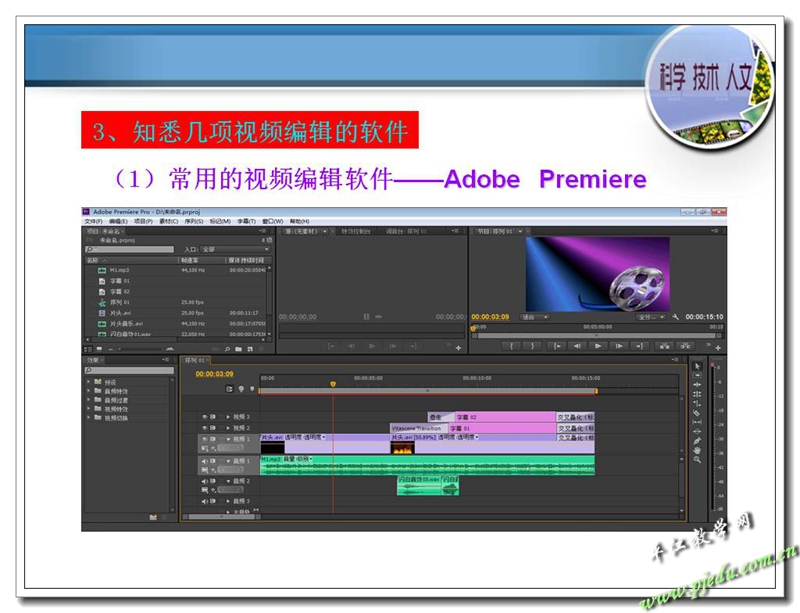
Task: Mute speaker for 音频 2 track
Action: pos(205,481)
